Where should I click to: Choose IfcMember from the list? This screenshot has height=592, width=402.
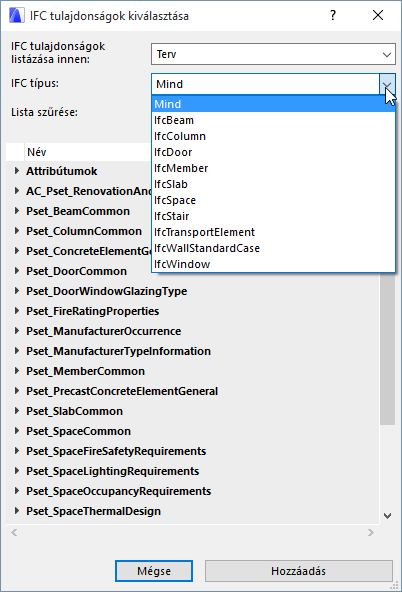click(273, 168)
